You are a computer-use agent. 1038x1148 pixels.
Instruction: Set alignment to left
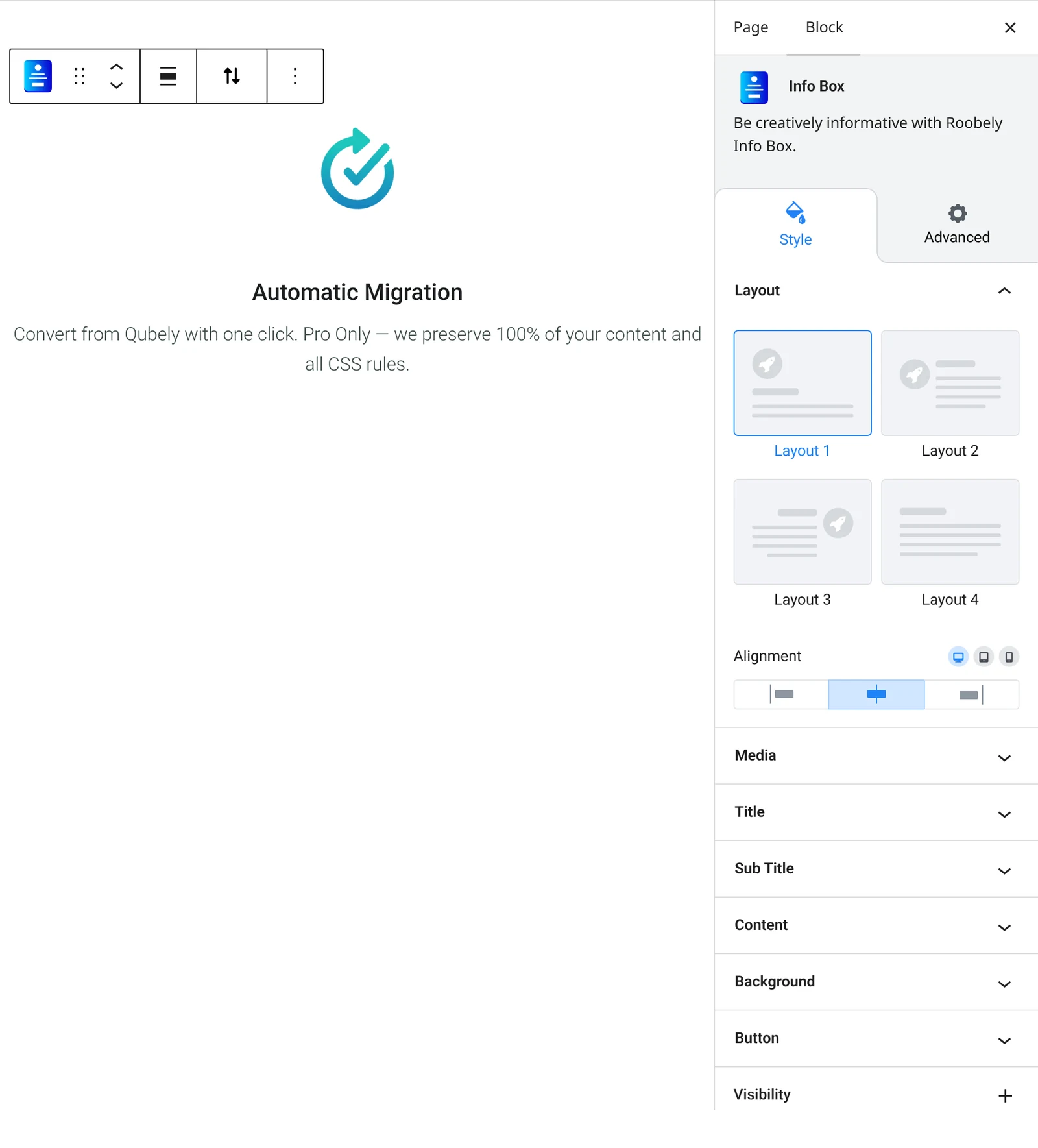(x=781, y=694)
